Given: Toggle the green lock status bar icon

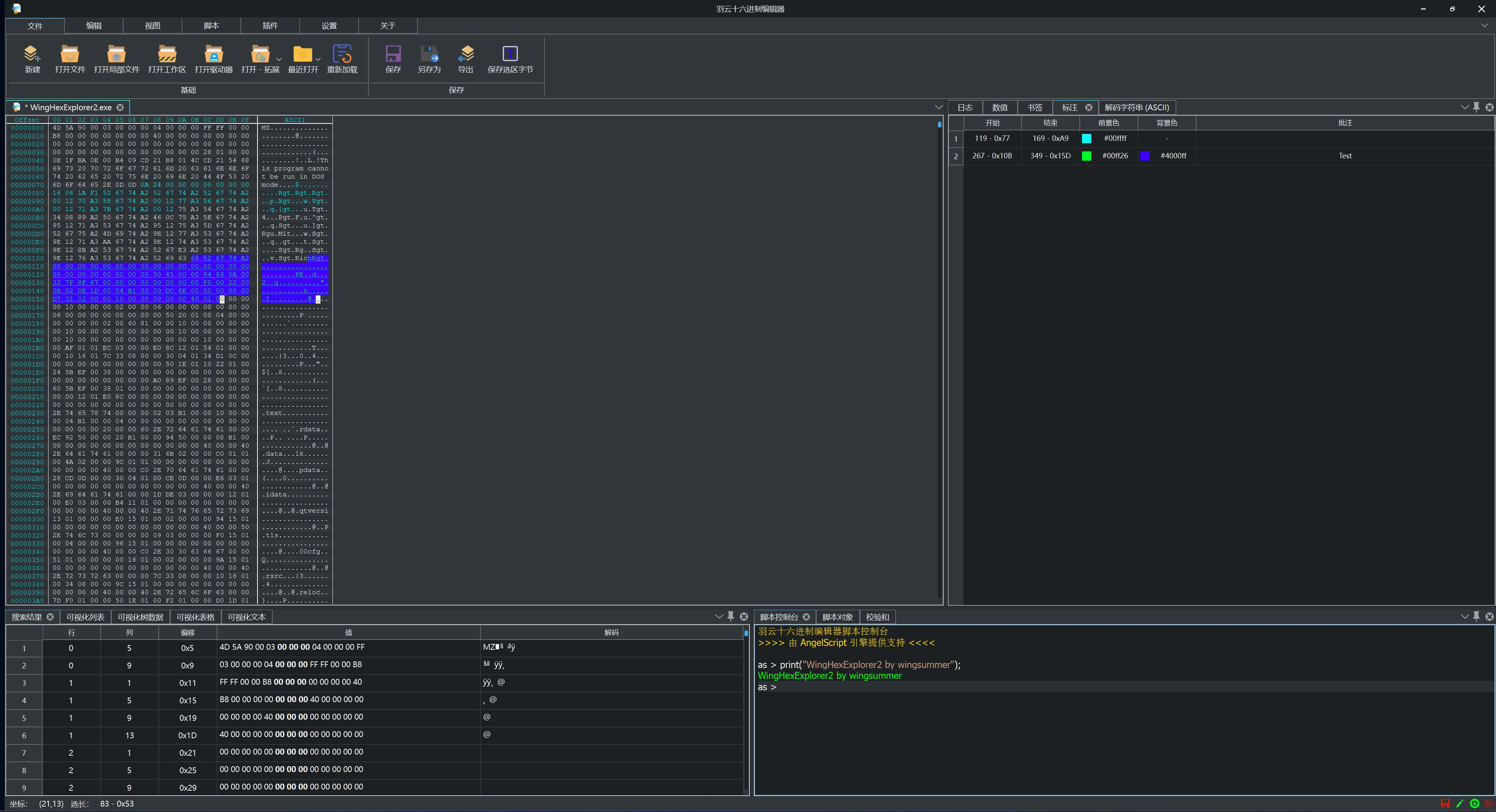Looking at the screenshot, I should (x=1474, y=803).
